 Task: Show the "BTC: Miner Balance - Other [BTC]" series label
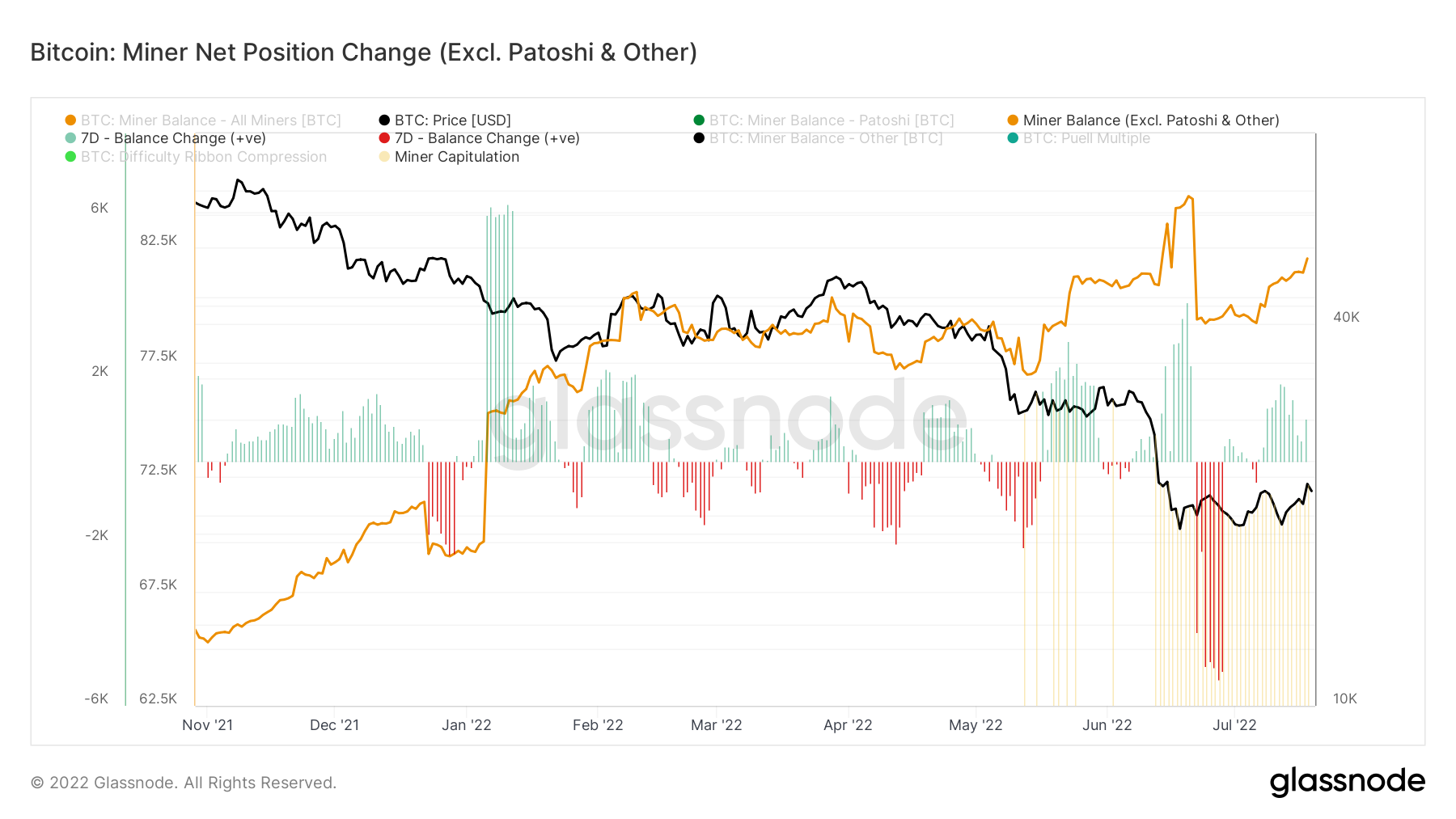pos(826,138)
